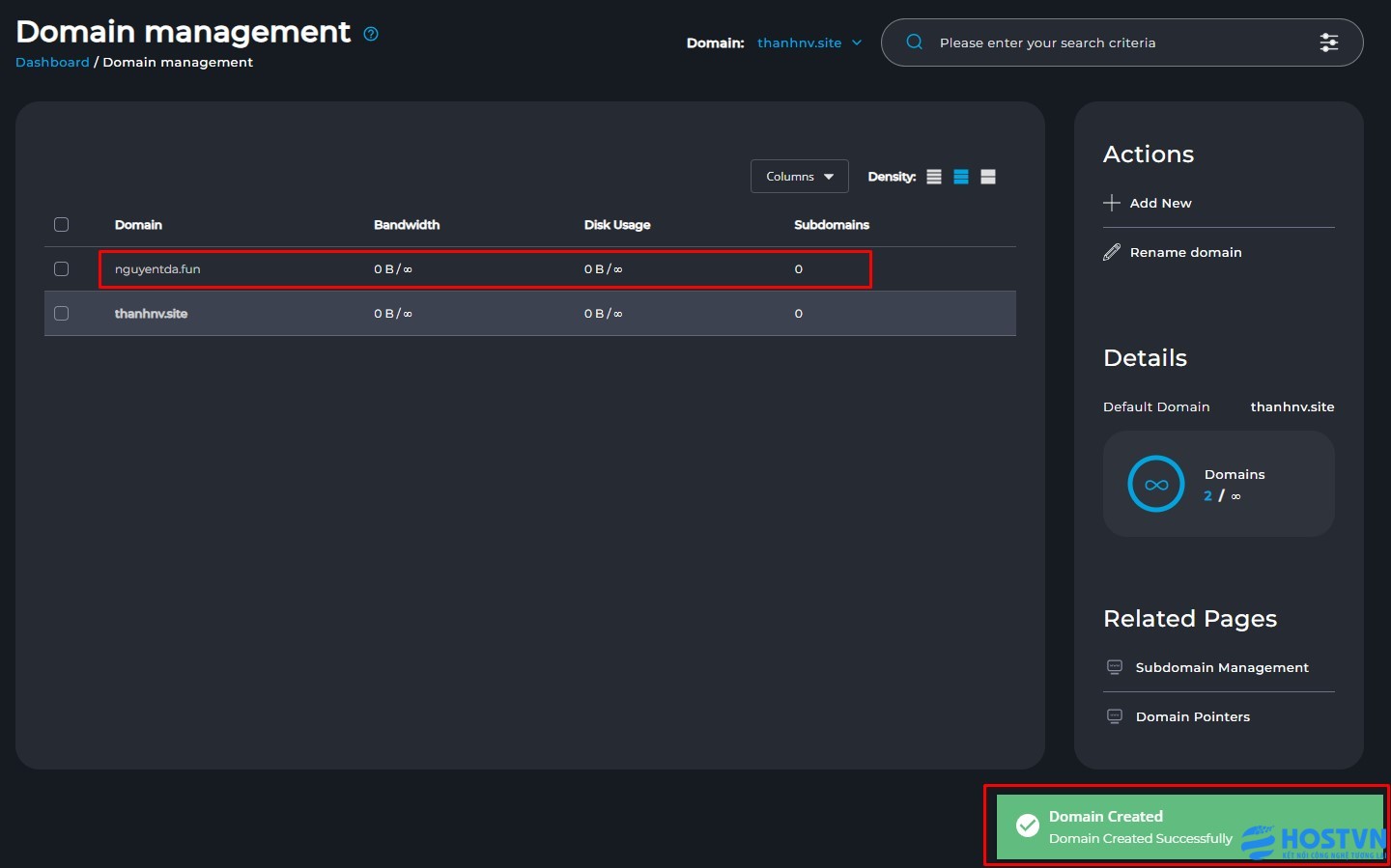Screen dimensions: 1391x868
Task: Click the Dashboard breadcrumb link
Action: pyautogui.click(x=52, y=62)
